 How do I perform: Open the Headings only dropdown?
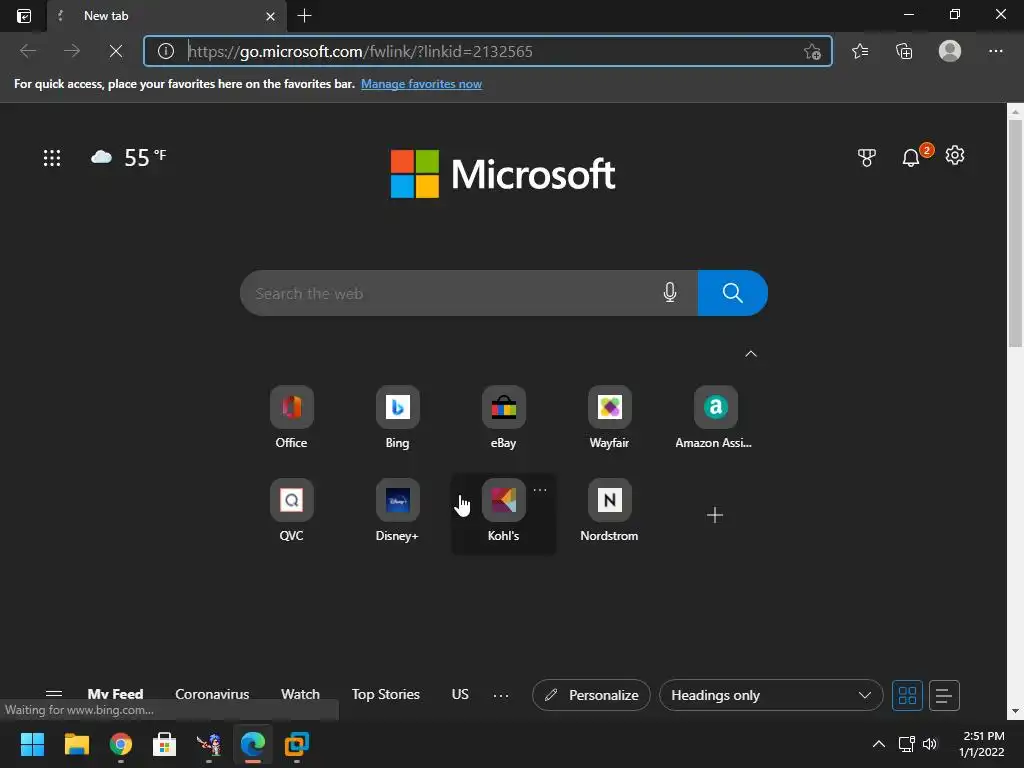tap(771, 695)
